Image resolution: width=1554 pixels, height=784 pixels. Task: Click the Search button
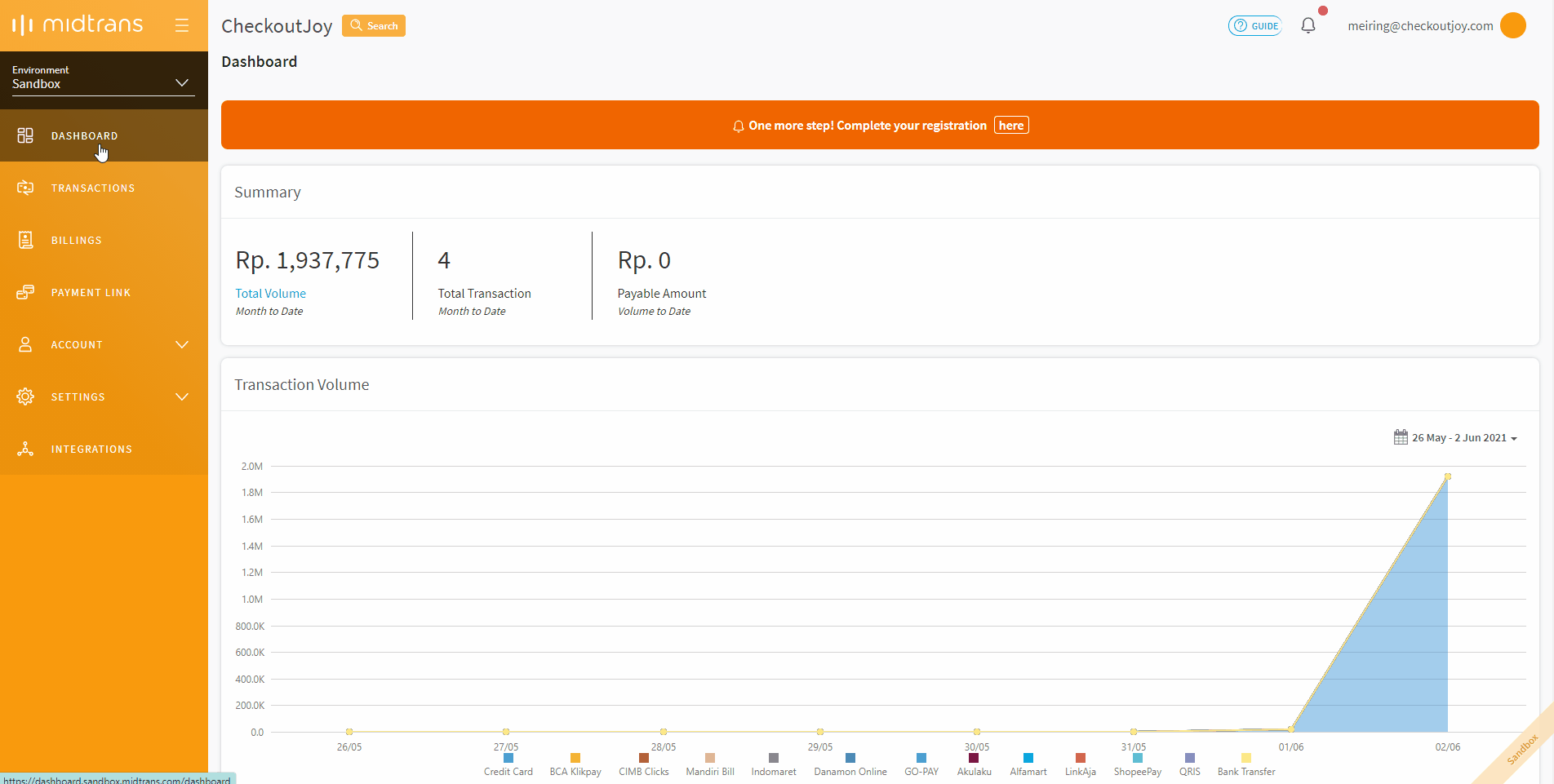(374, 25)
